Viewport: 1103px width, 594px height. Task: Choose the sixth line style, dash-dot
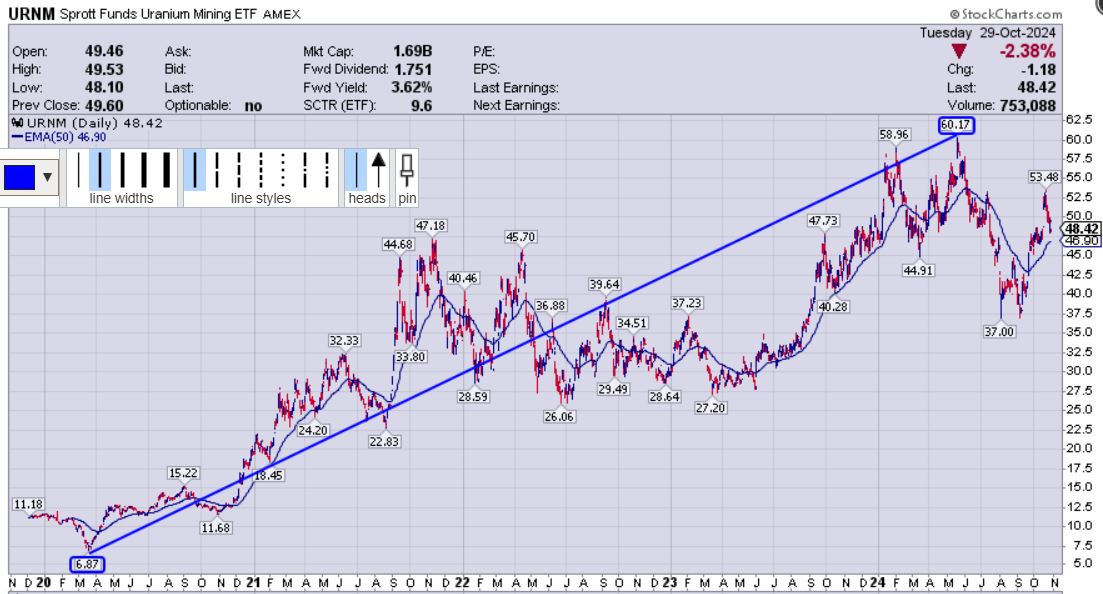305,170
